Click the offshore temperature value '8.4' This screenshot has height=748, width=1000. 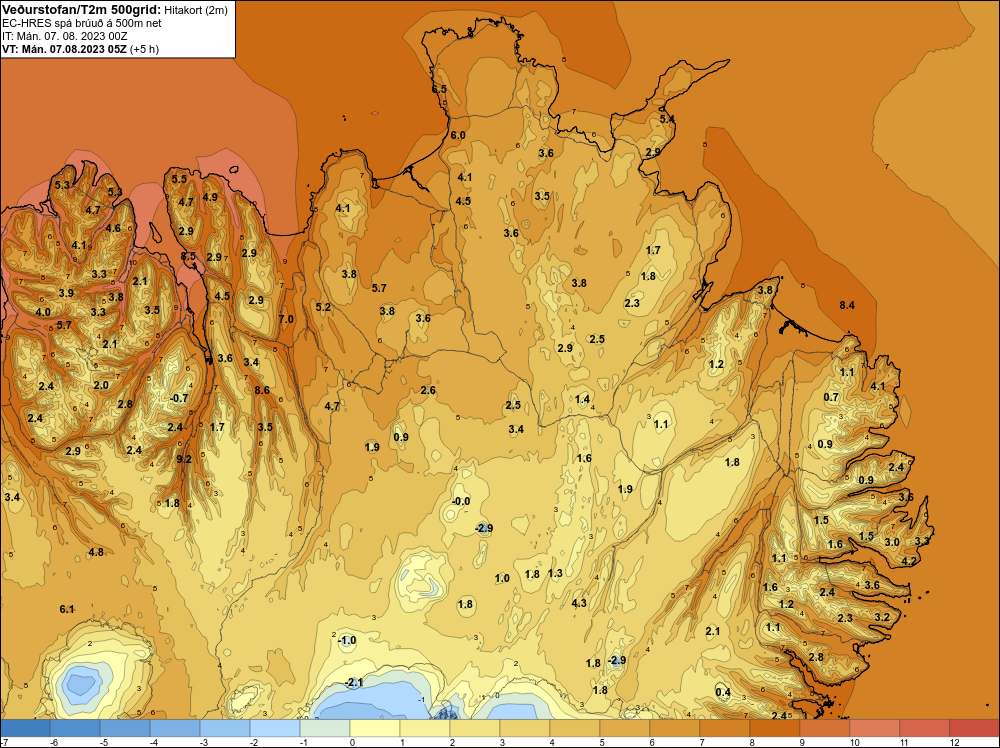tap(847, 305)
